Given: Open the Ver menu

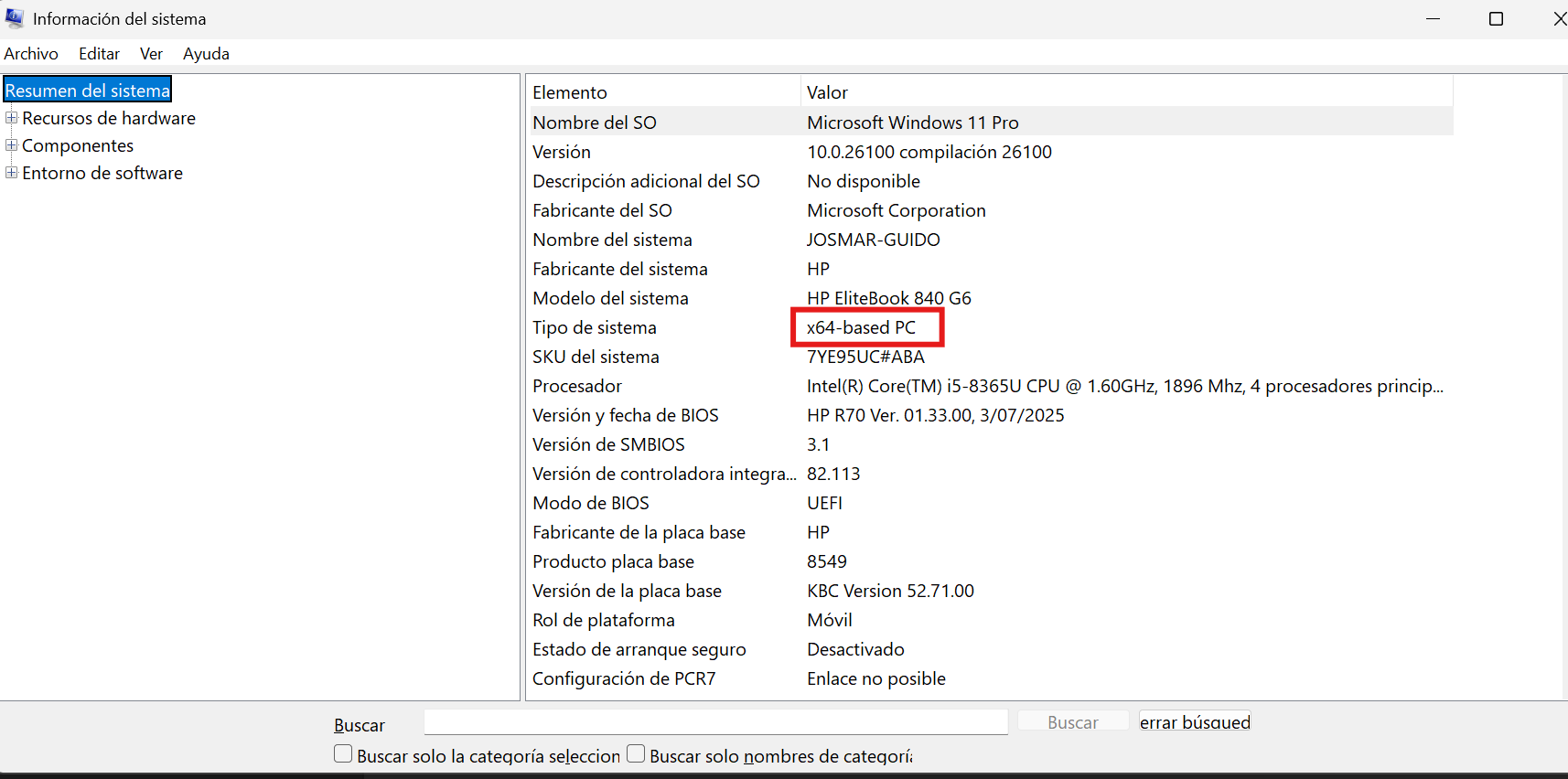Looking at the screenshot, I should click(151, 54).
